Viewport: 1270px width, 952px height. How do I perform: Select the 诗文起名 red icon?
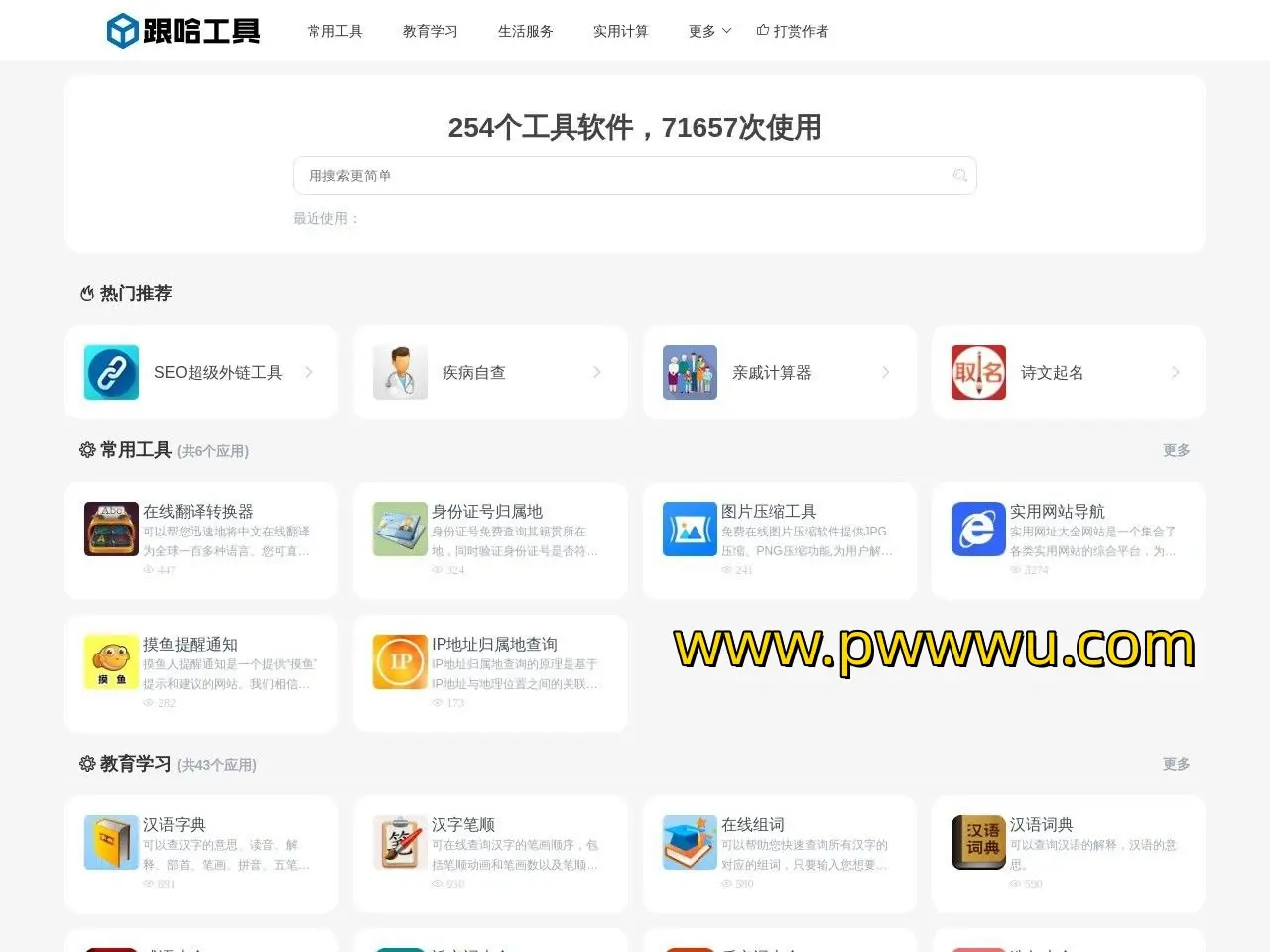978,372
